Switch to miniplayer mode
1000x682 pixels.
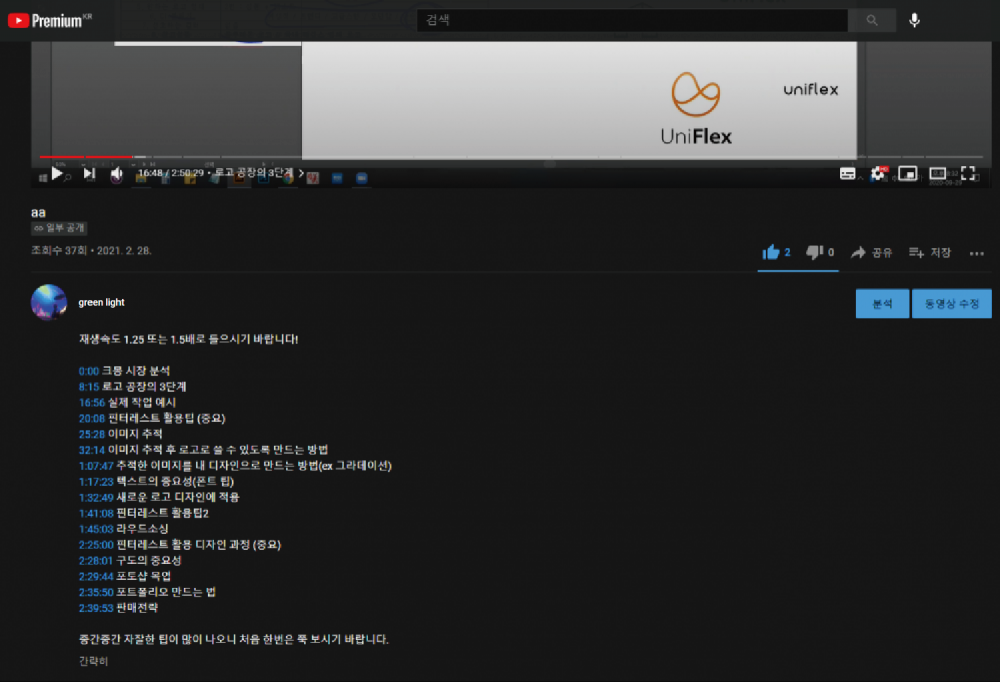[908, 174]
